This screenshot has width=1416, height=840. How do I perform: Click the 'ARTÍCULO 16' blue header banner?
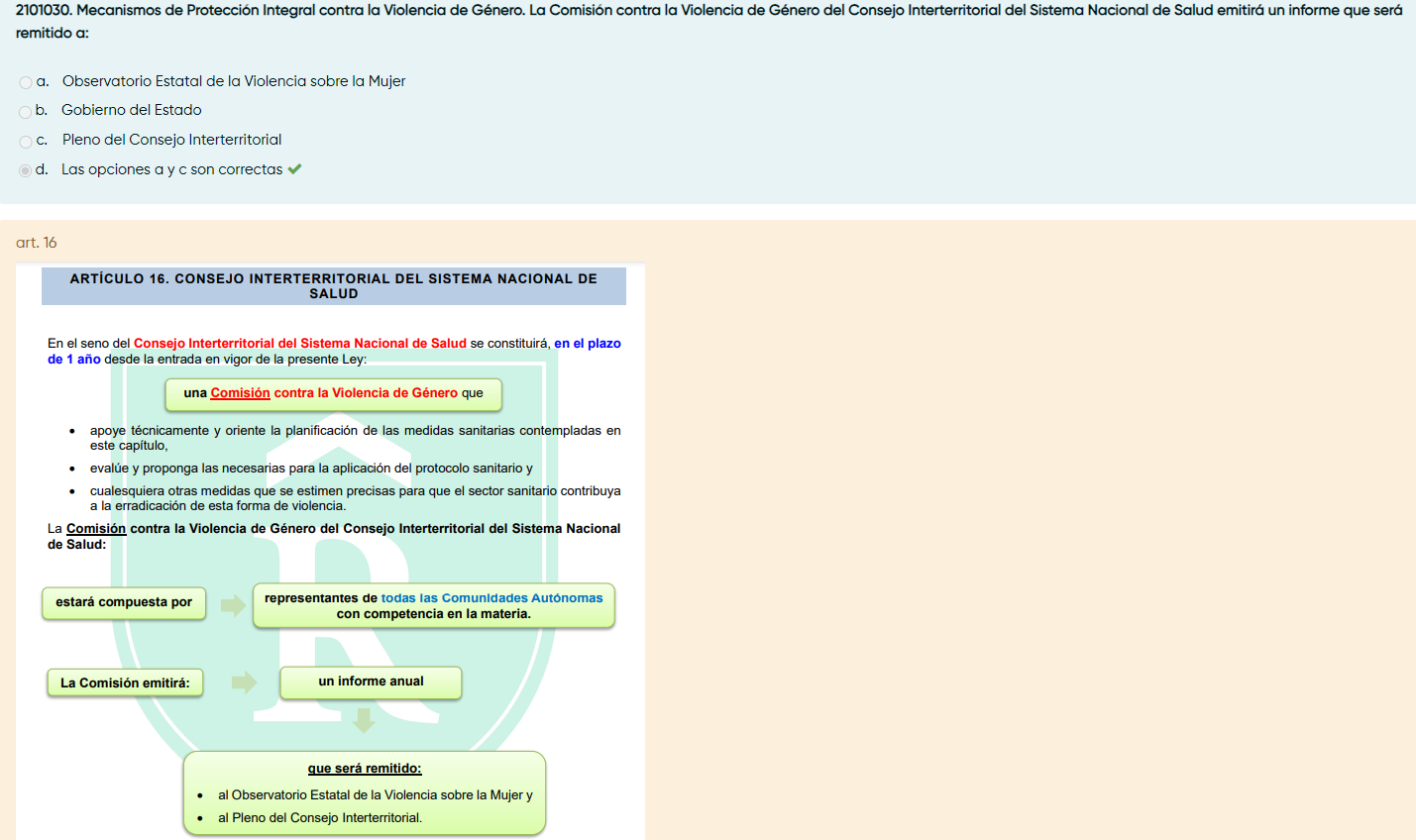[x=333, y=286]
